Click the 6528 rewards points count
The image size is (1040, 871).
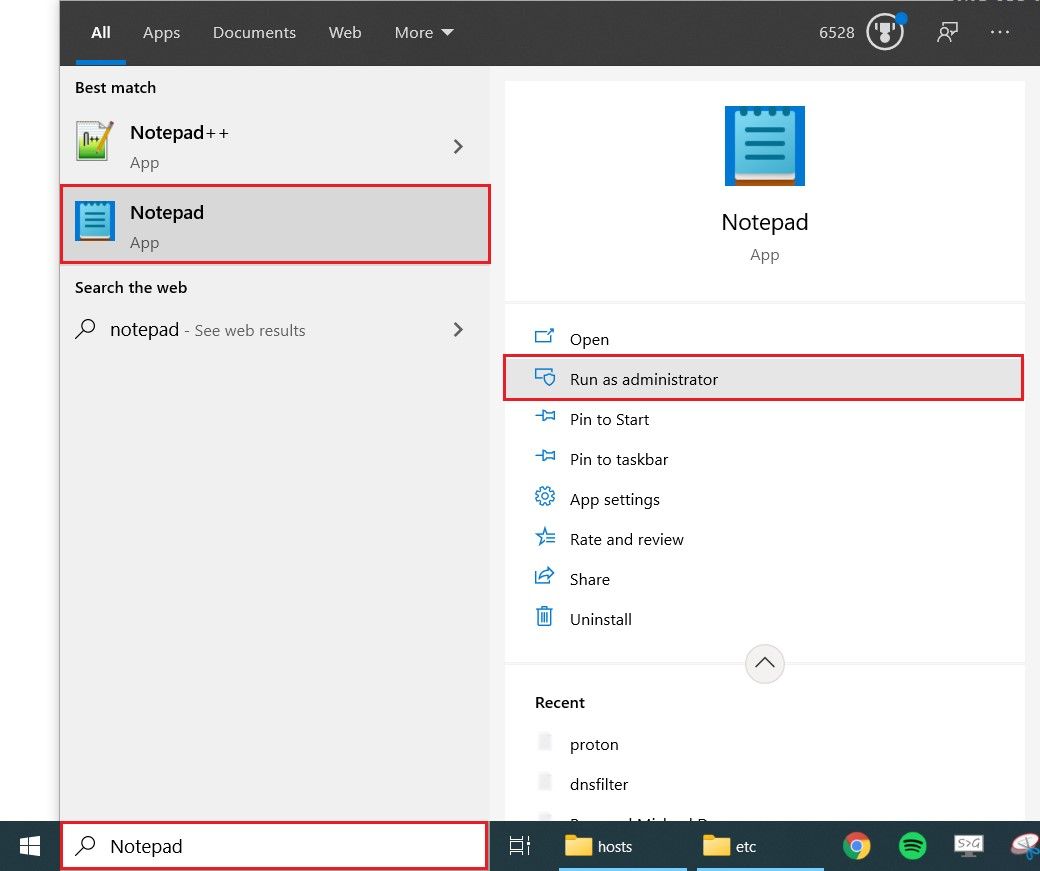click(836, 33)
